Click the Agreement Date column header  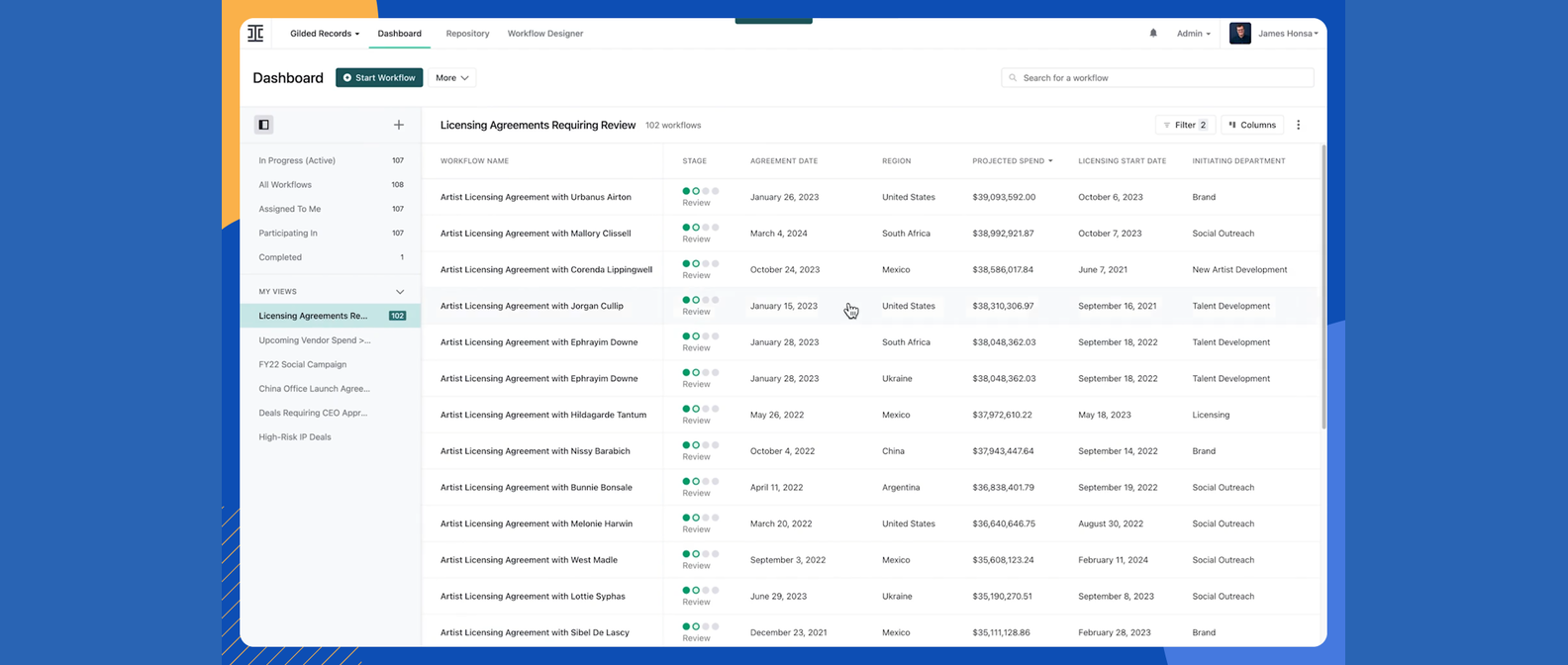tap(784, 160)
